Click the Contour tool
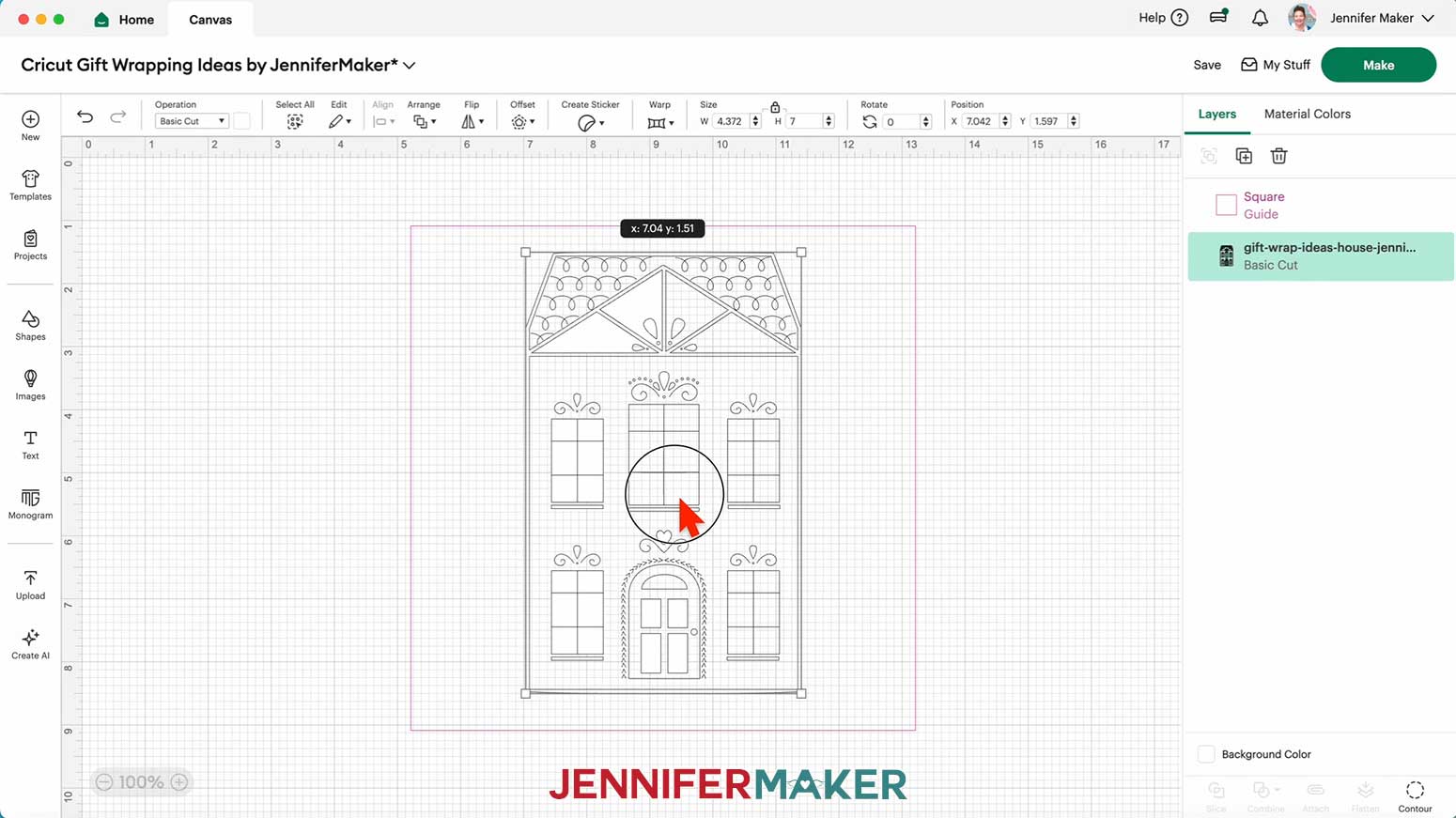 coord(1415,796)
